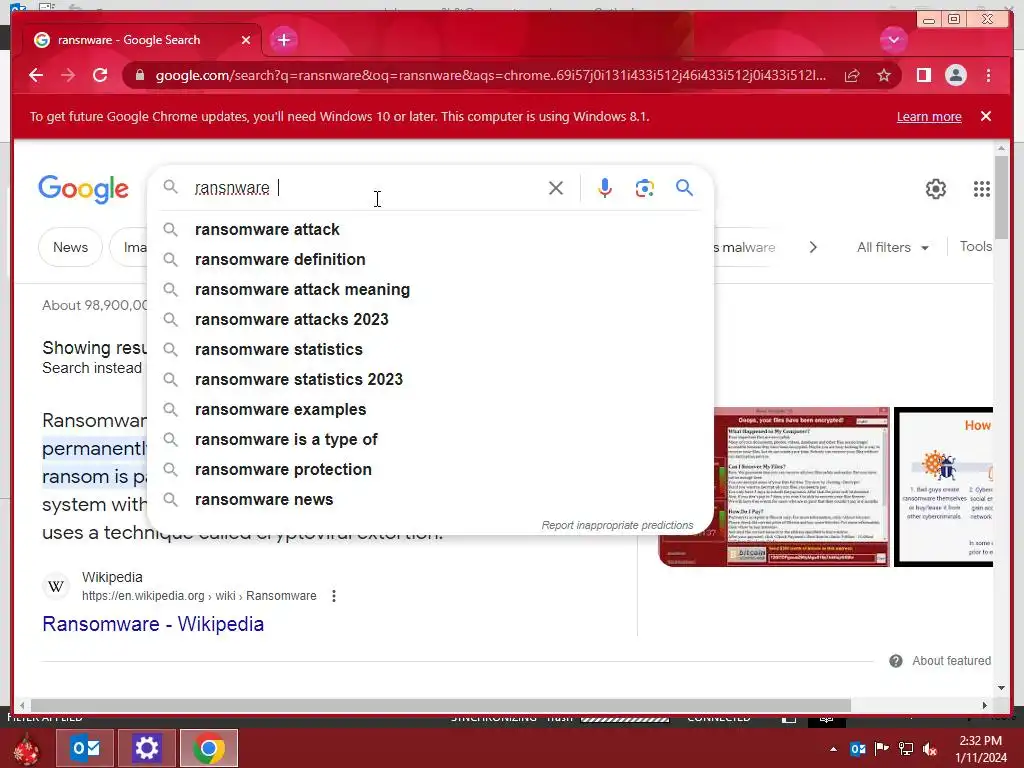Clear the search box with X
Screen dimensions: 1024x768
click(x=556, y=188)
